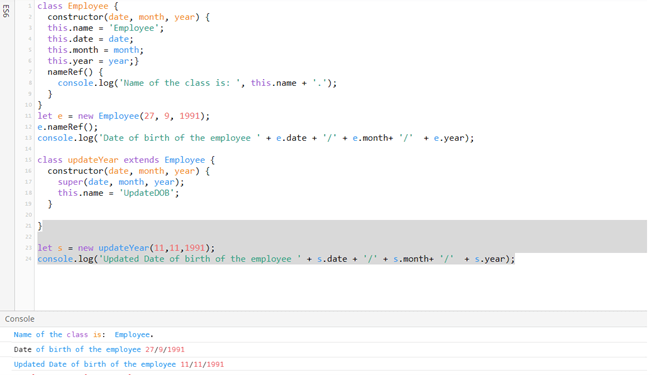This screenshot has width=652, height=375.
Task: Click line 'this.year = year;}'
Action: tap(93, 61)
